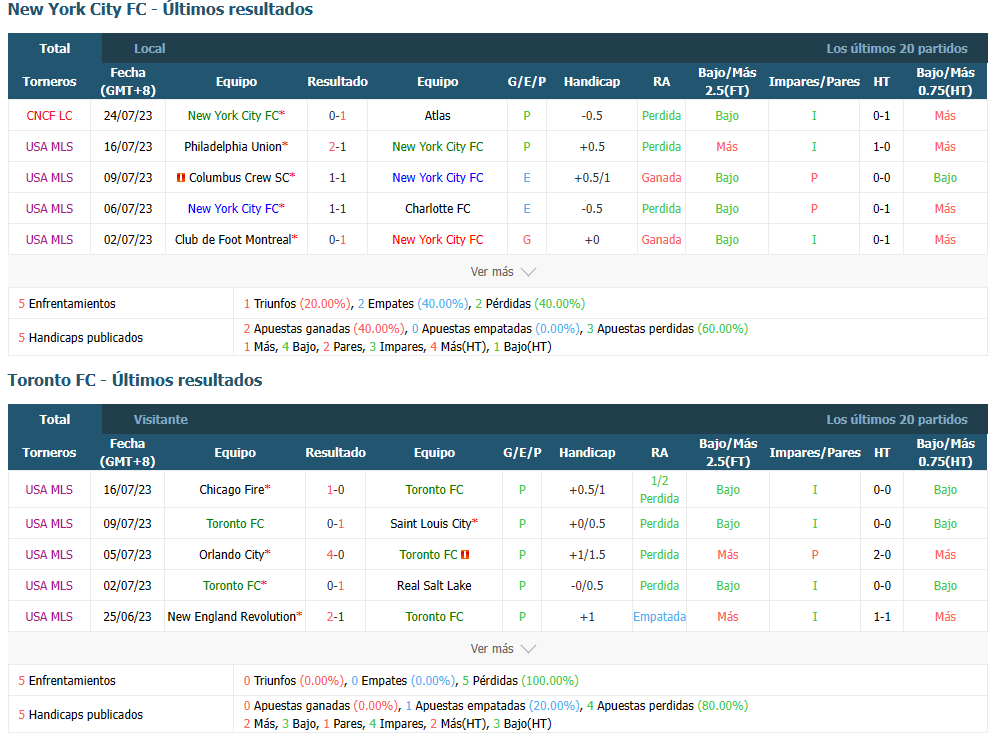Click "1/2 Perdida" in the Chicago Fire row
The width and height of the screenshot is (993, 739).
click(x=659, y=490)
